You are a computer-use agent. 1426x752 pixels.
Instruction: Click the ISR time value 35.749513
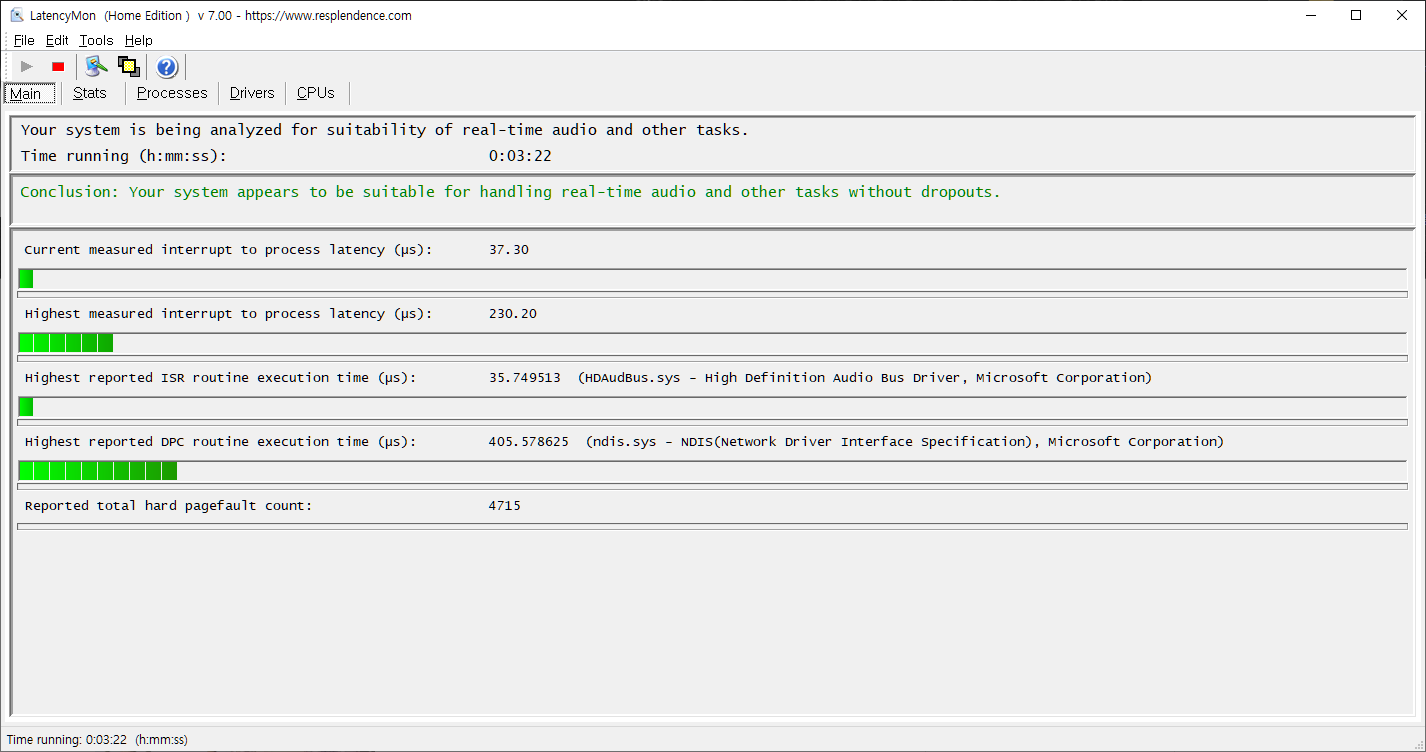click(x=525, y=378)
